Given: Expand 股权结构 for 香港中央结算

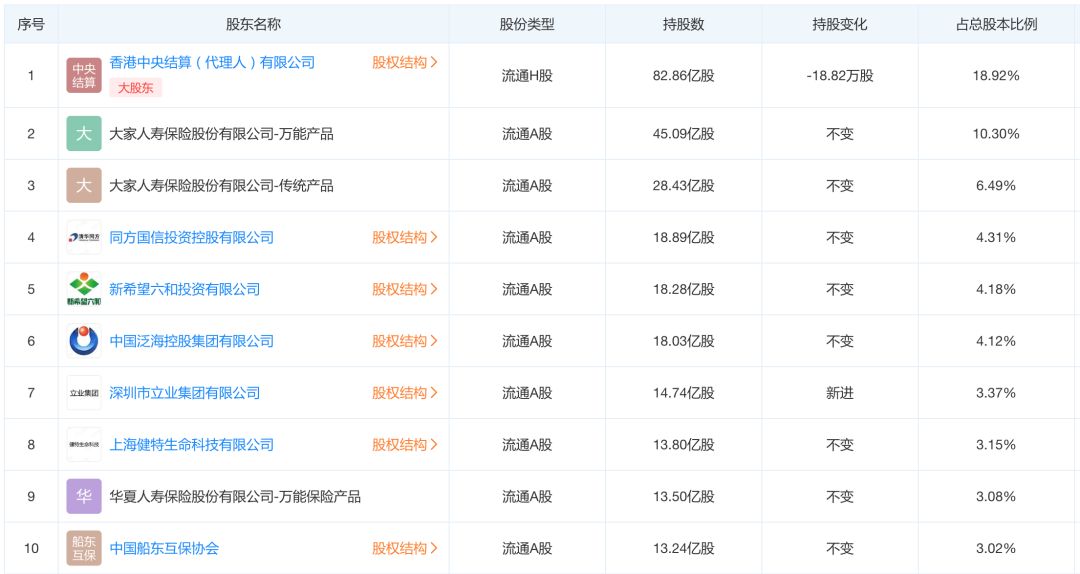Looking at the screenshot, I should coord(405,62).
